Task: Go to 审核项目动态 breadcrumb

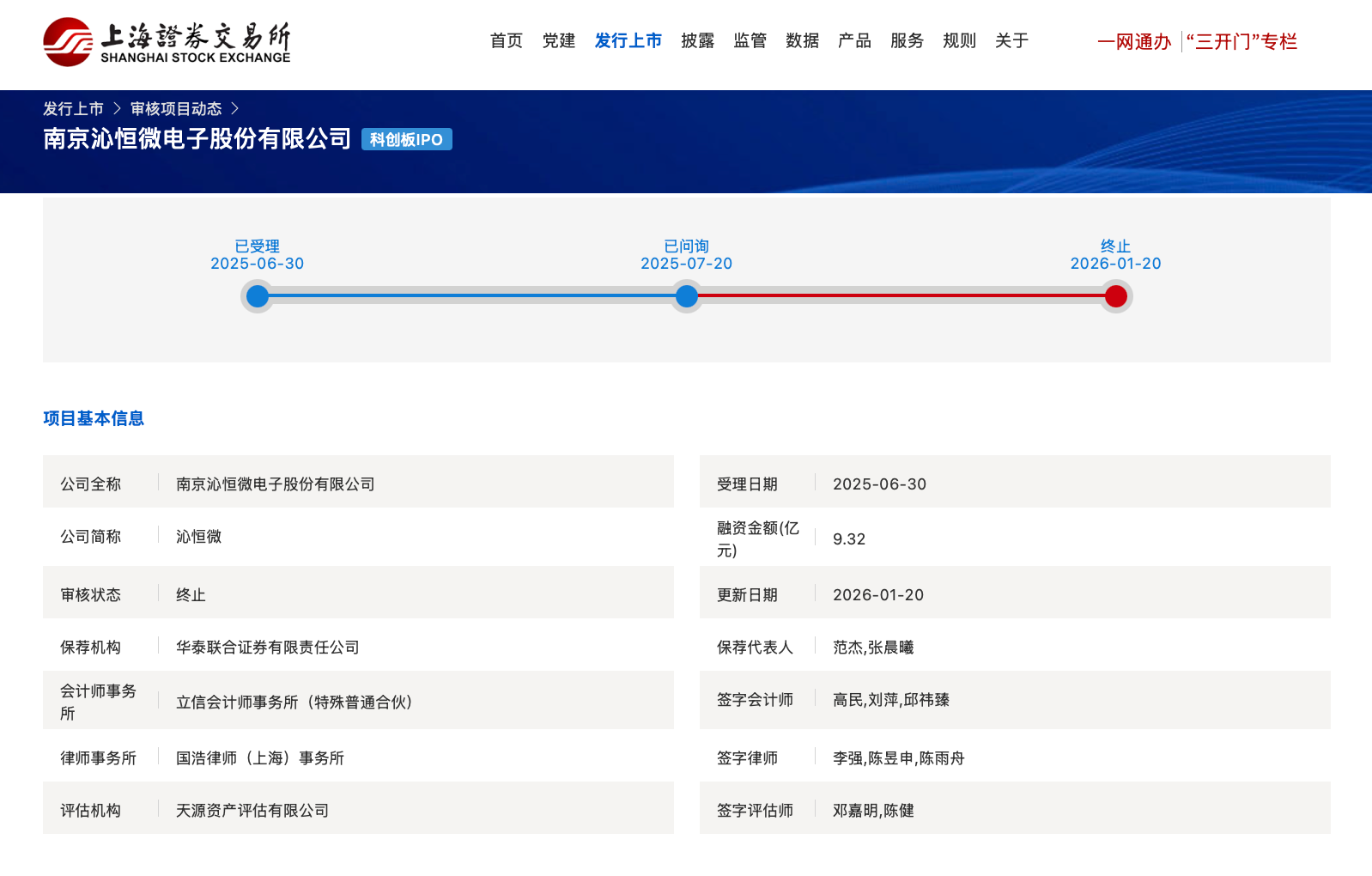Action: click(176, 109)
